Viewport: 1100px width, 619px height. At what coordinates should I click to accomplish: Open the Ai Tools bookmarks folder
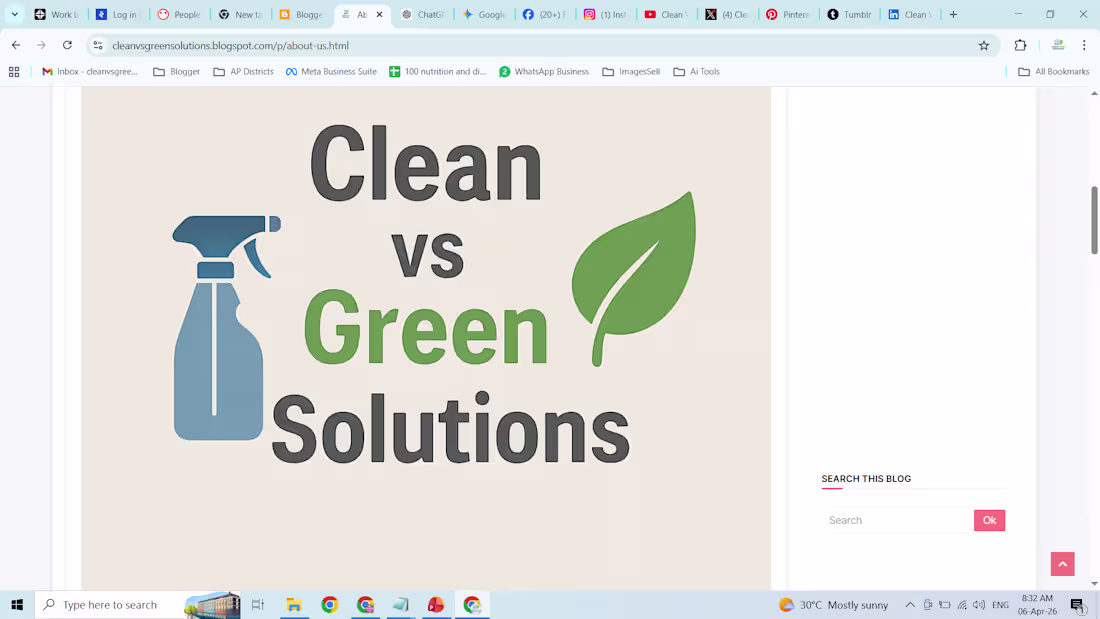coord(697,72)
